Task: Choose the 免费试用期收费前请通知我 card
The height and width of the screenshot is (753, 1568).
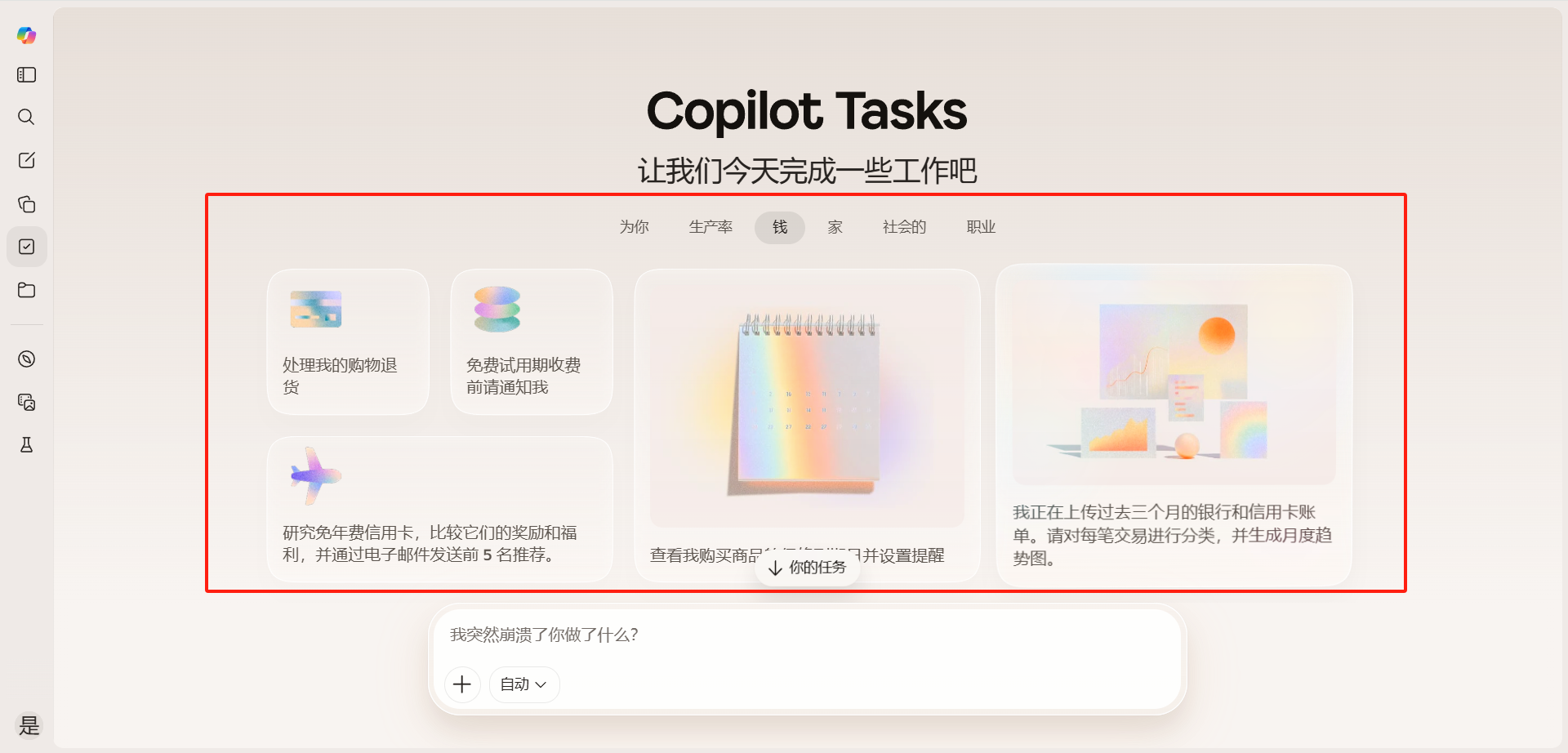Action: (x=532, y=342)
